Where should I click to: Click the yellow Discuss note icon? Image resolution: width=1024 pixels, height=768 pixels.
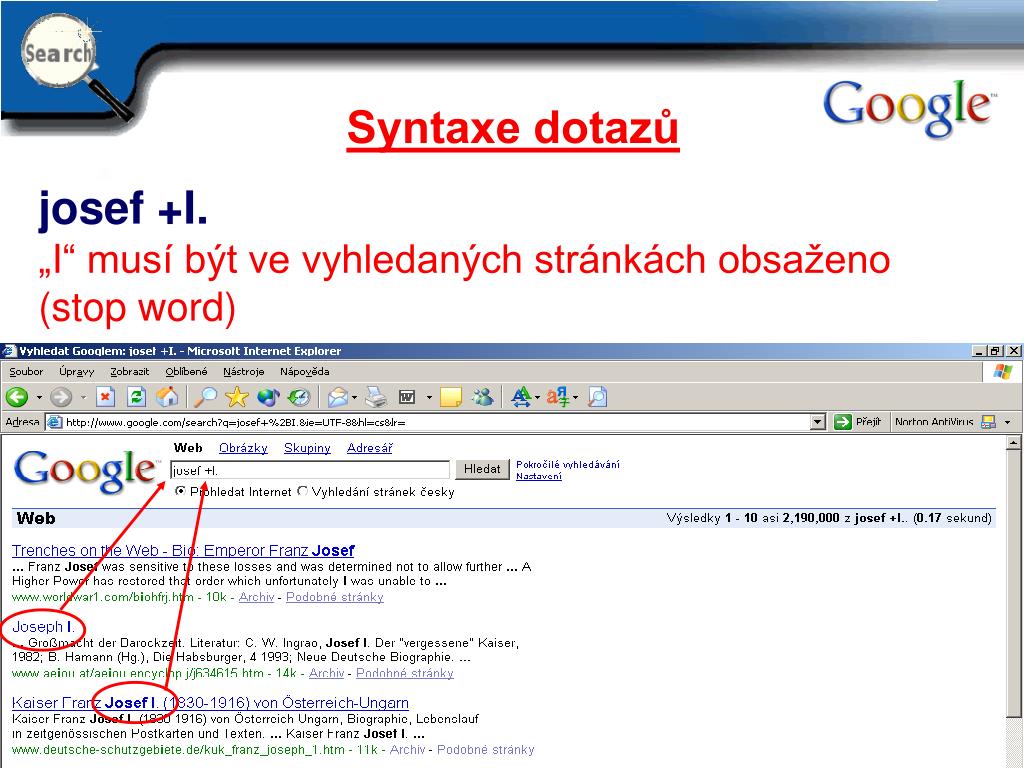coord(451,396)
